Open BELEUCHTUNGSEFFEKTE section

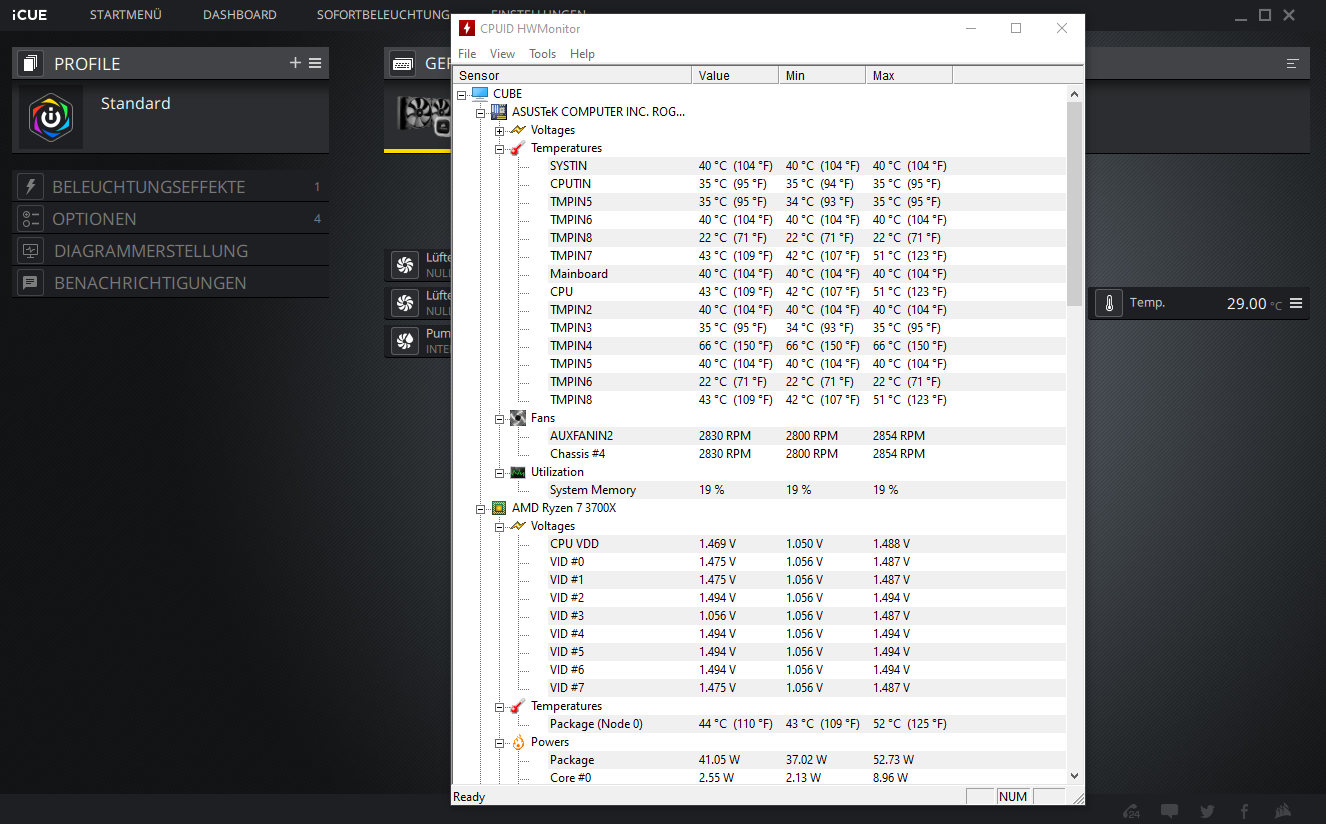(171, 187)
